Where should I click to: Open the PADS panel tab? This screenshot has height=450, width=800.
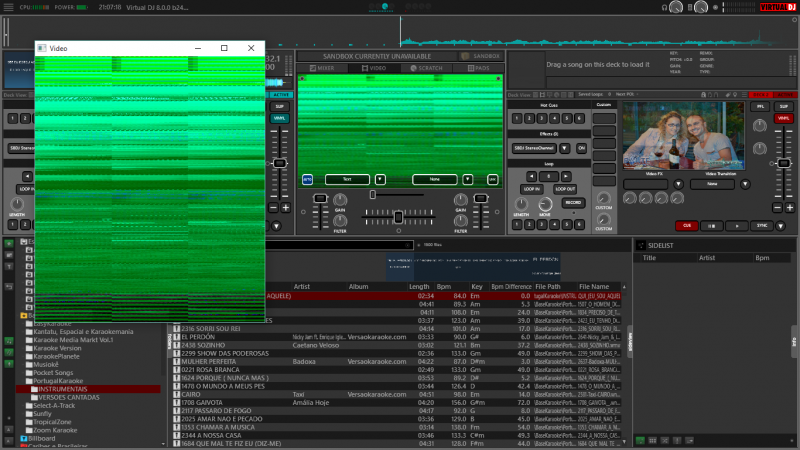[x=479, y=68]
